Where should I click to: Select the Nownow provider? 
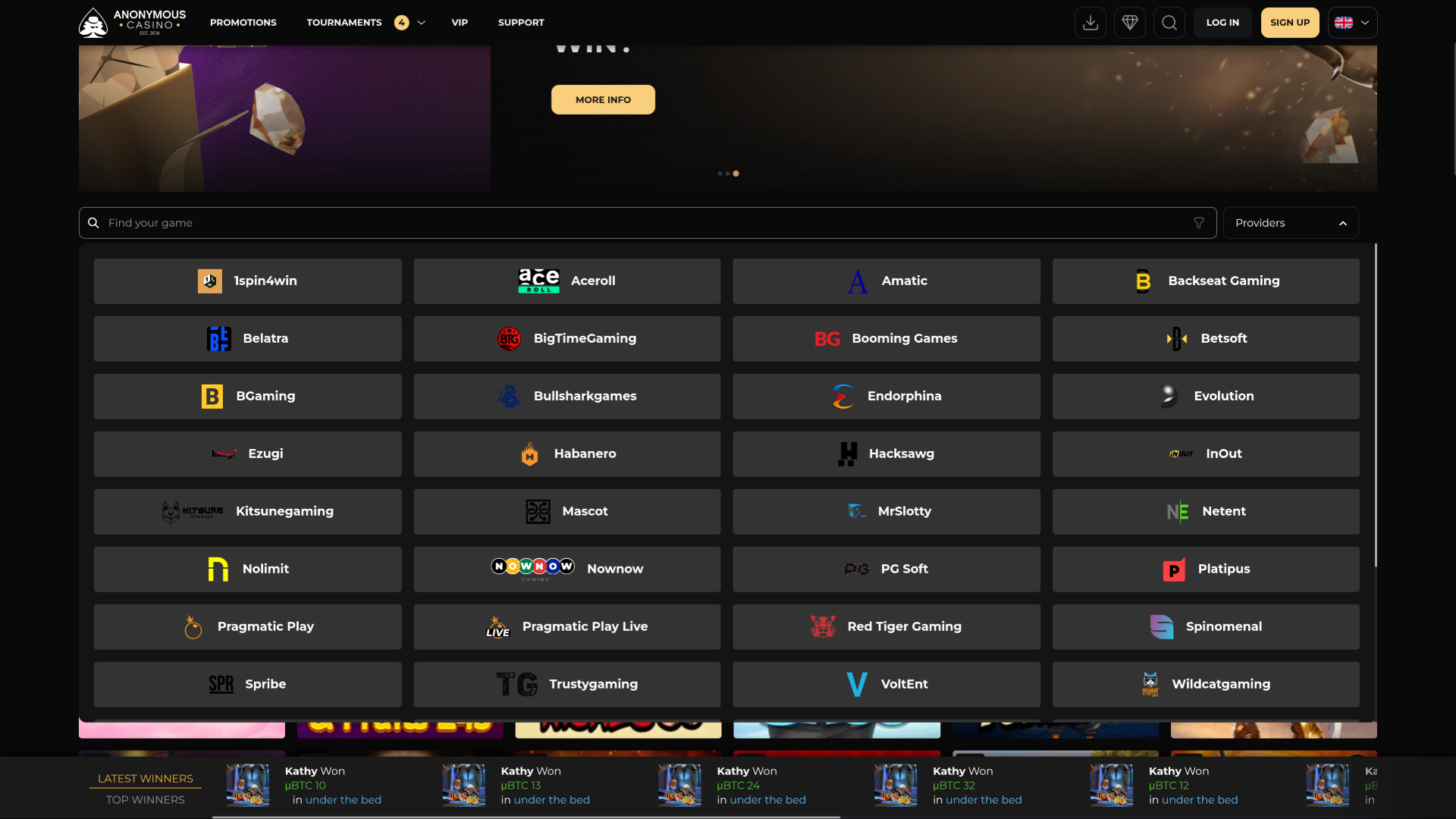point(567,570)
